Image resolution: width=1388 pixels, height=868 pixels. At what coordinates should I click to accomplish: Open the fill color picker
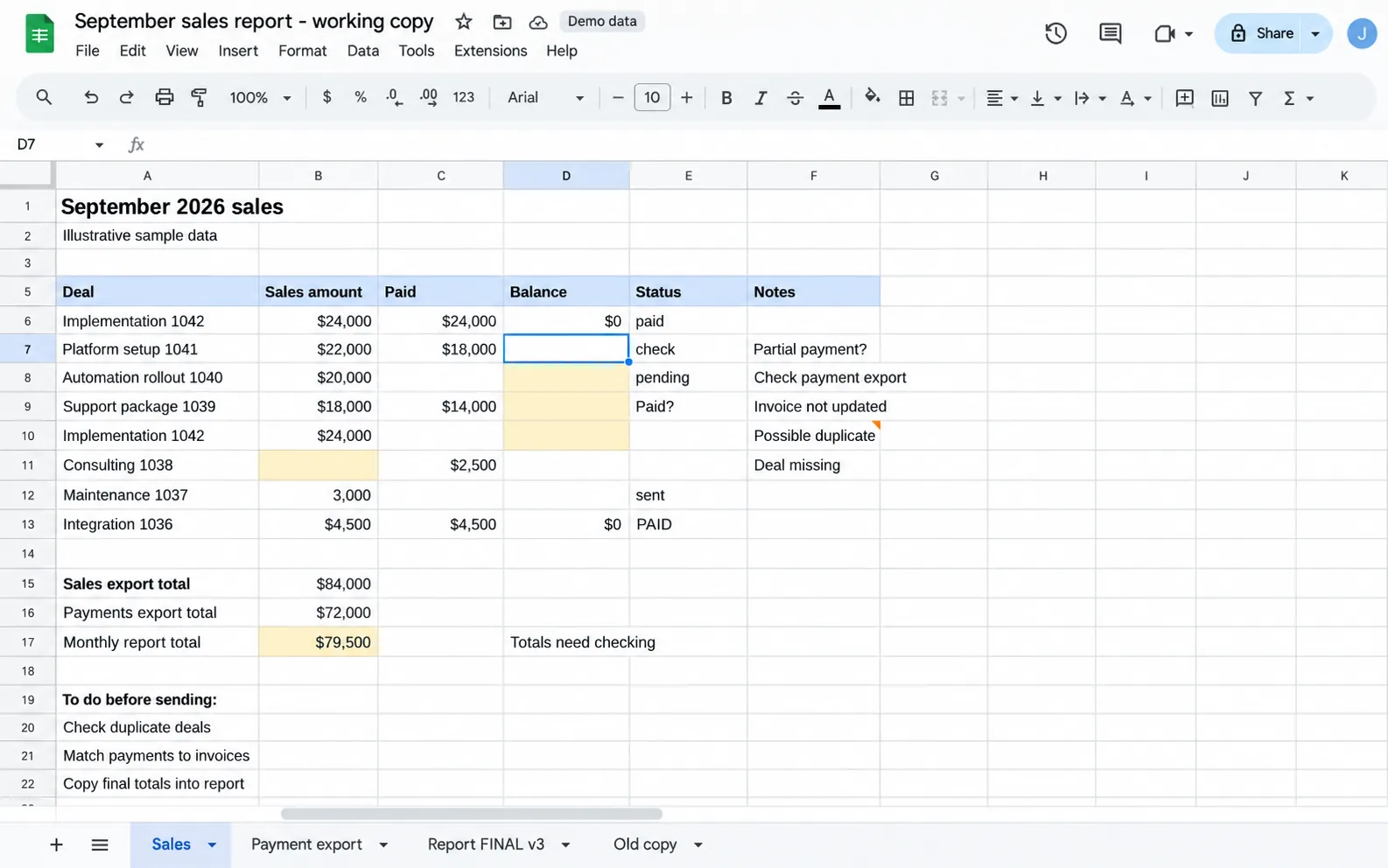tap(872, 97)
